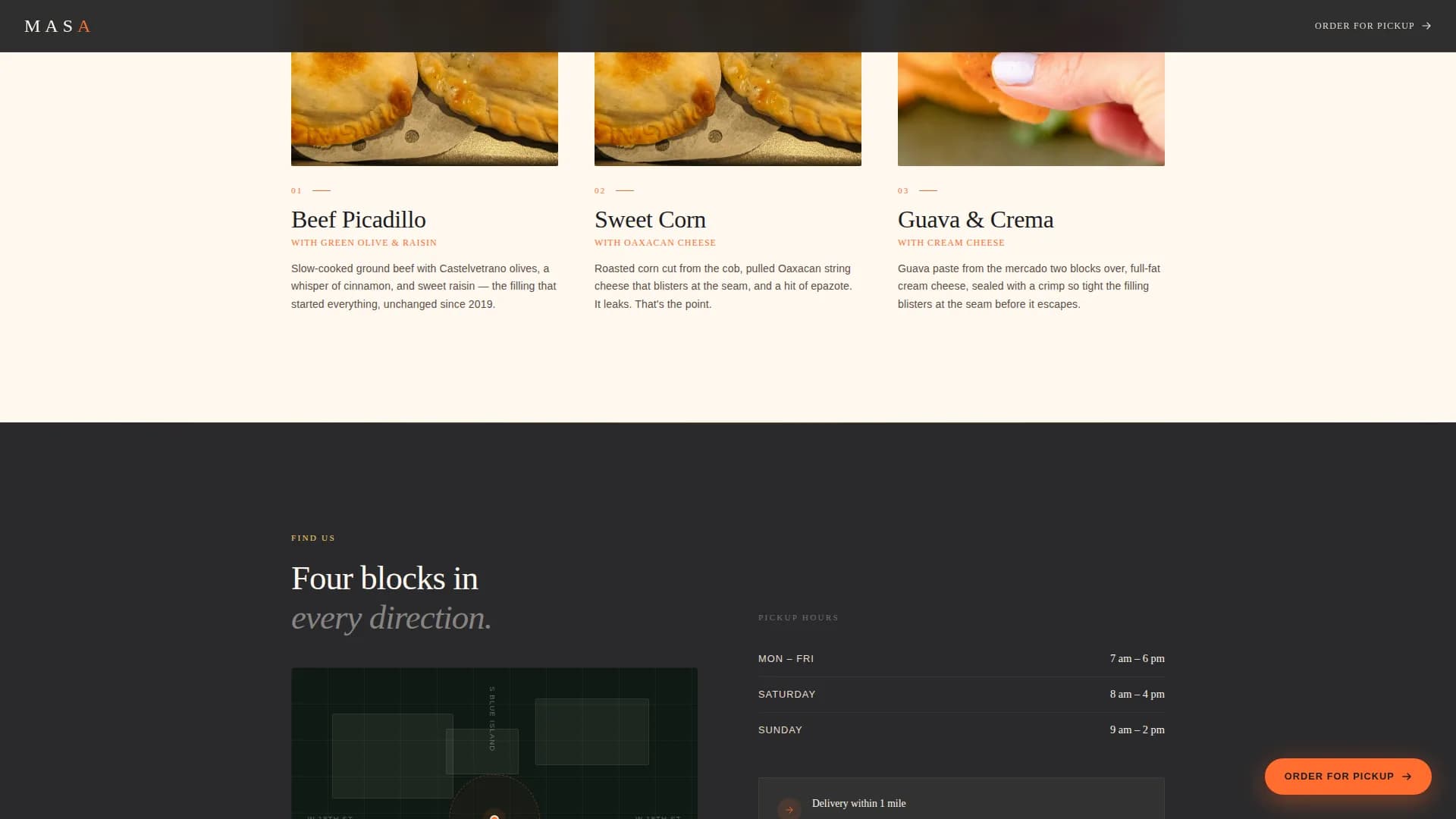The height and width of the screenshot is (819, 1456).
Task: Open the Guava & Crema photo
Action: [1031, 108]
